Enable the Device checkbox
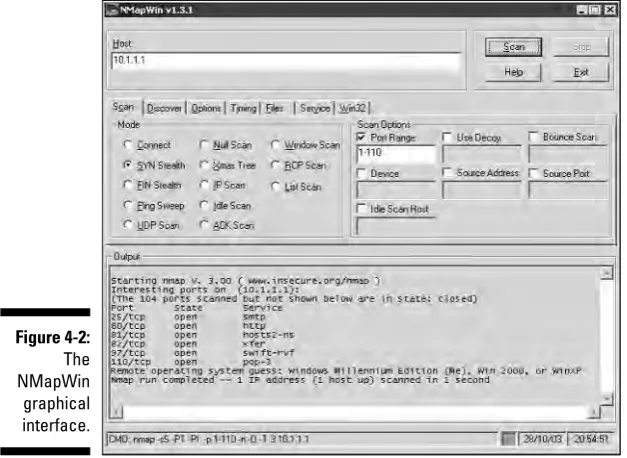The image size is (627, 458). pos(361,173)
